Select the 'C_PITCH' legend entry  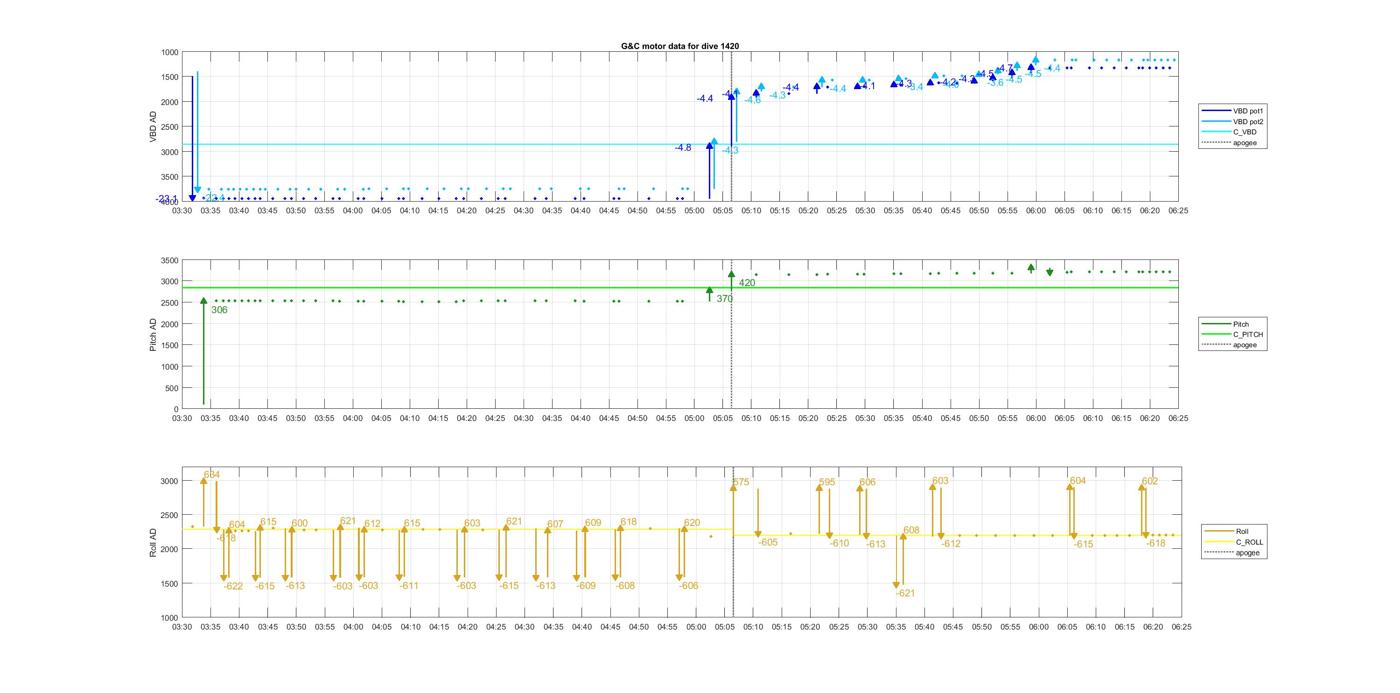[x=1233, y=334]
